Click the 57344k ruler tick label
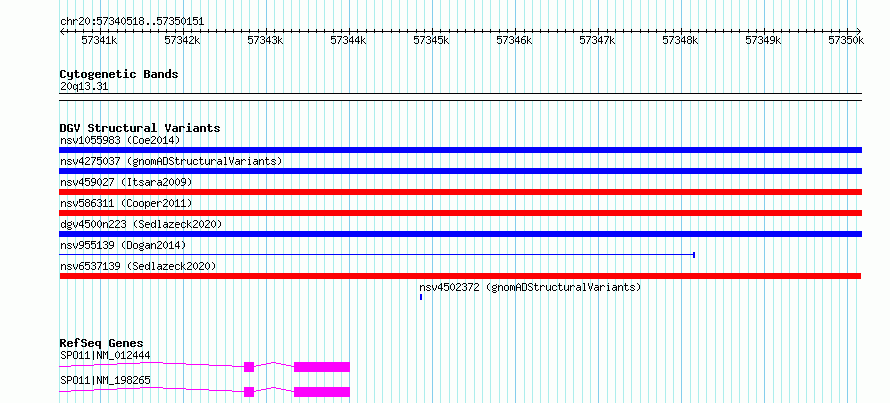The height and width of the screenshot is (403, 890). (x=349, y=40)
